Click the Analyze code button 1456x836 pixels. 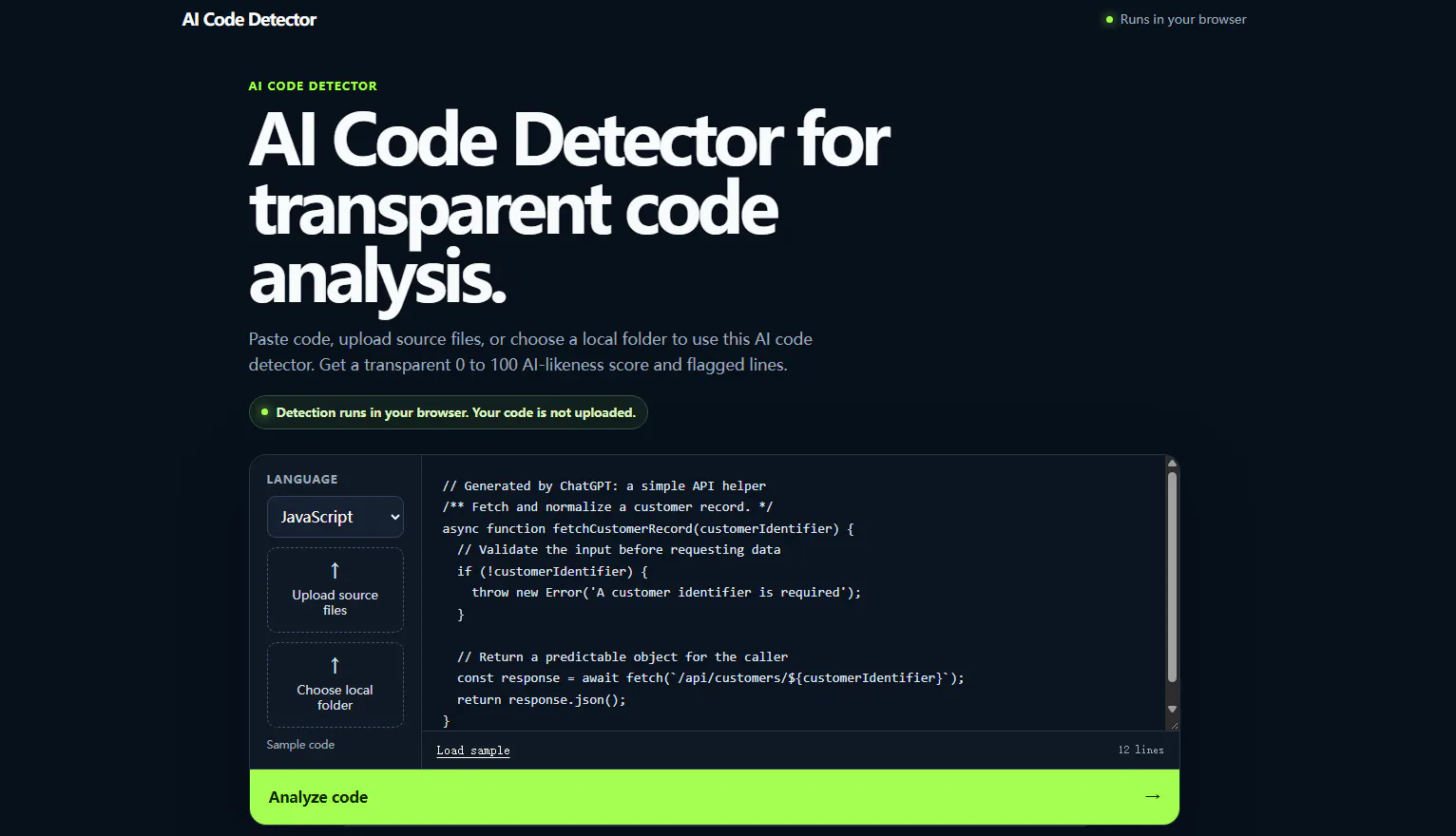click(x=715, y=797)
